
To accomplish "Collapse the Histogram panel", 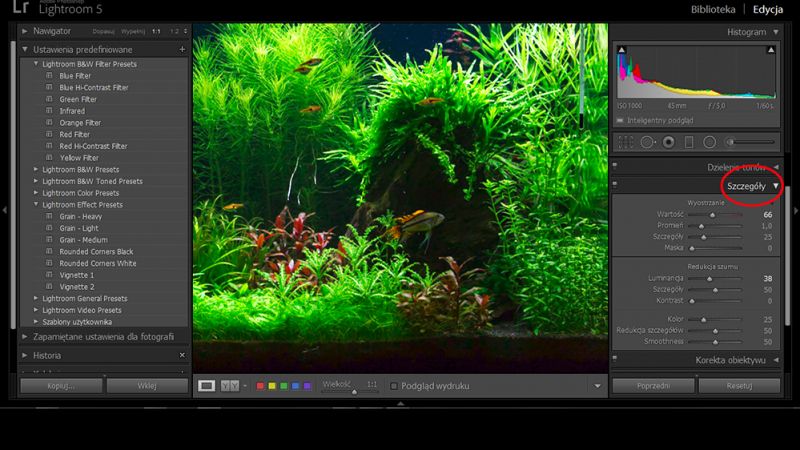I will [x=776, y=32].
